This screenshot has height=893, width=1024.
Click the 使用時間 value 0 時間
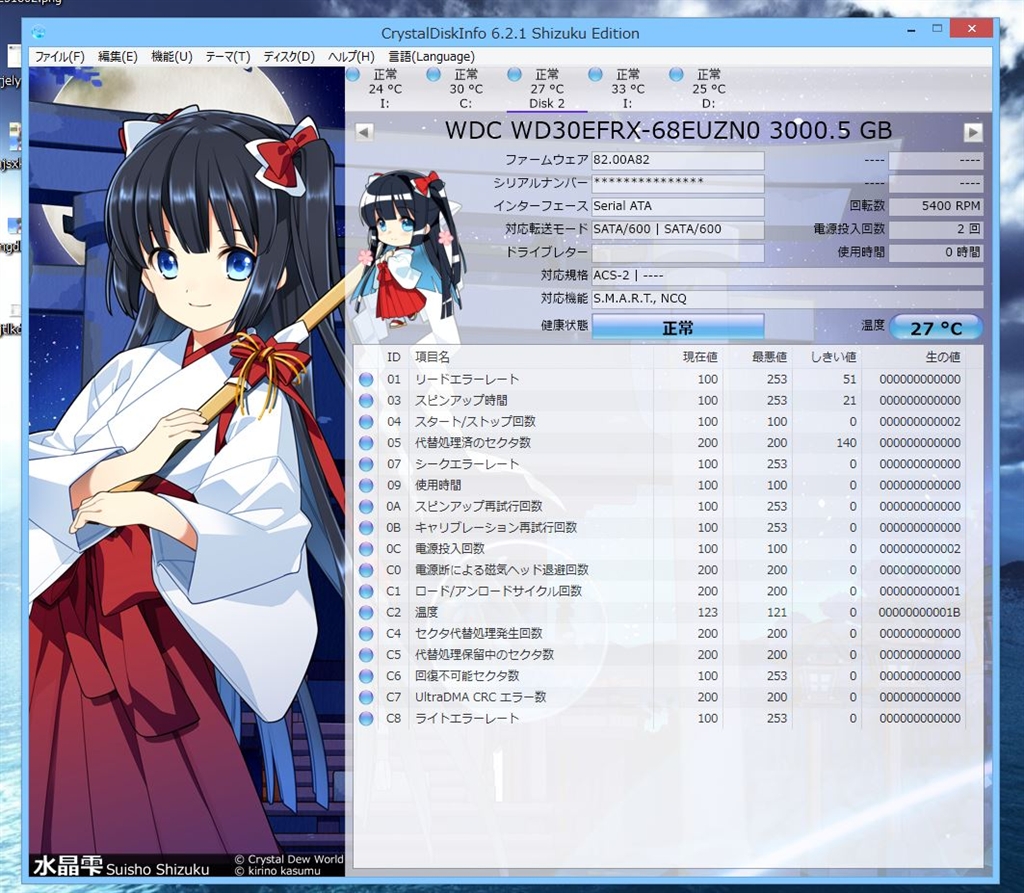pyautogui.click(x=936, y=252)
